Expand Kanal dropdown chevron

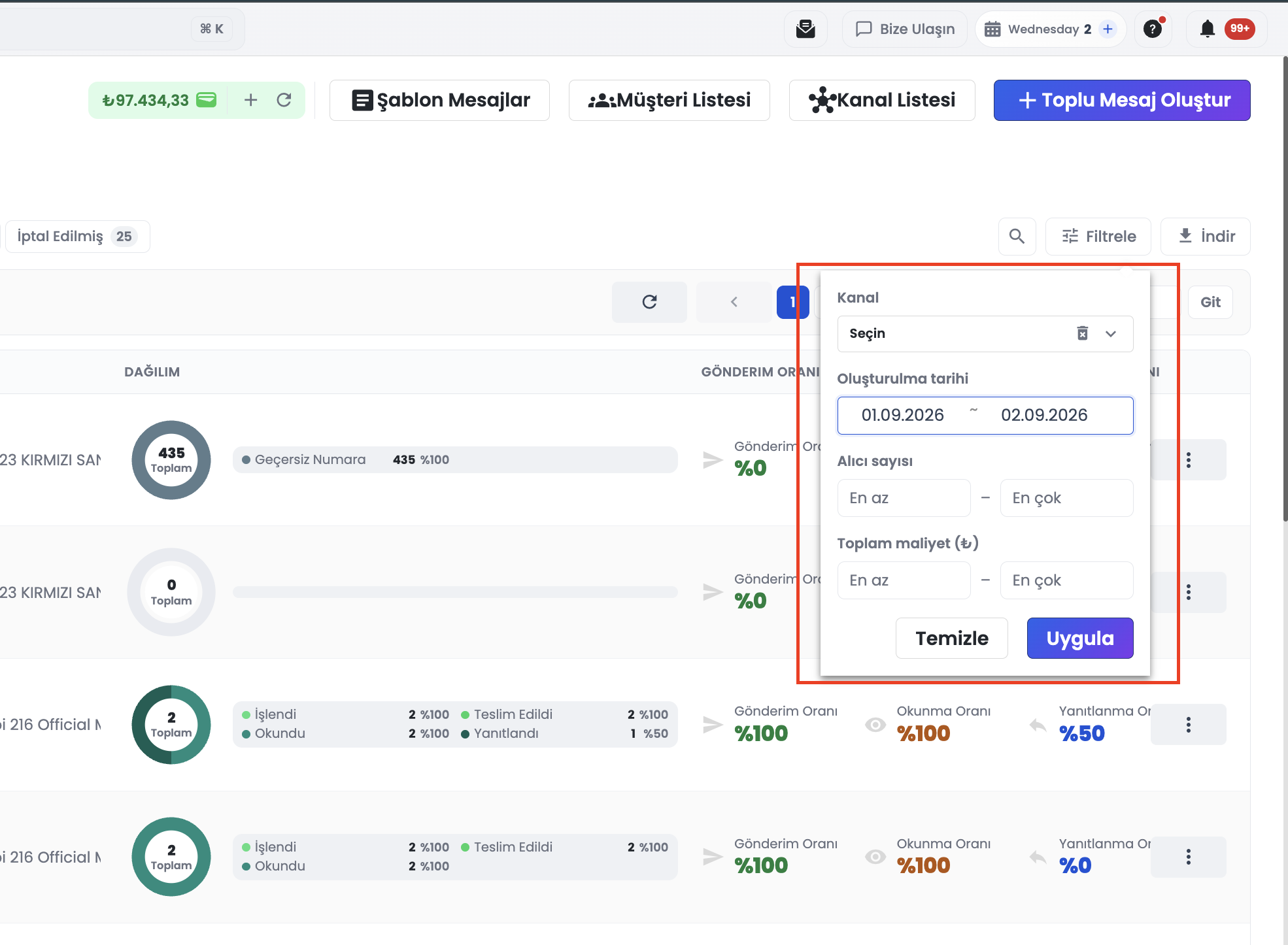click(x=1111, y=334)
